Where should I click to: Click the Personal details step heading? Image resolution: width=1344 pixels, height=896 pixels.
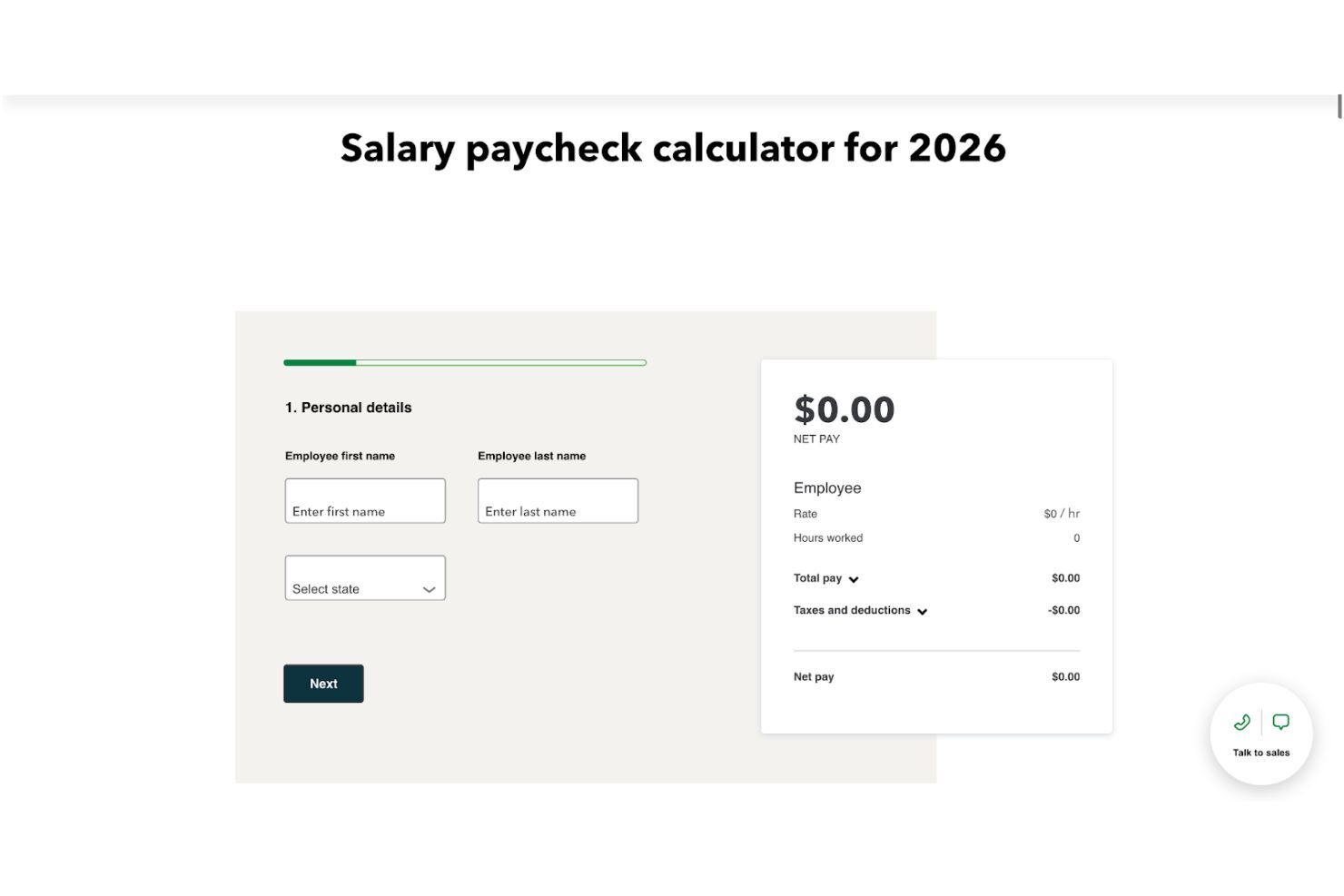pyautogui.click(x=348, y=408)
